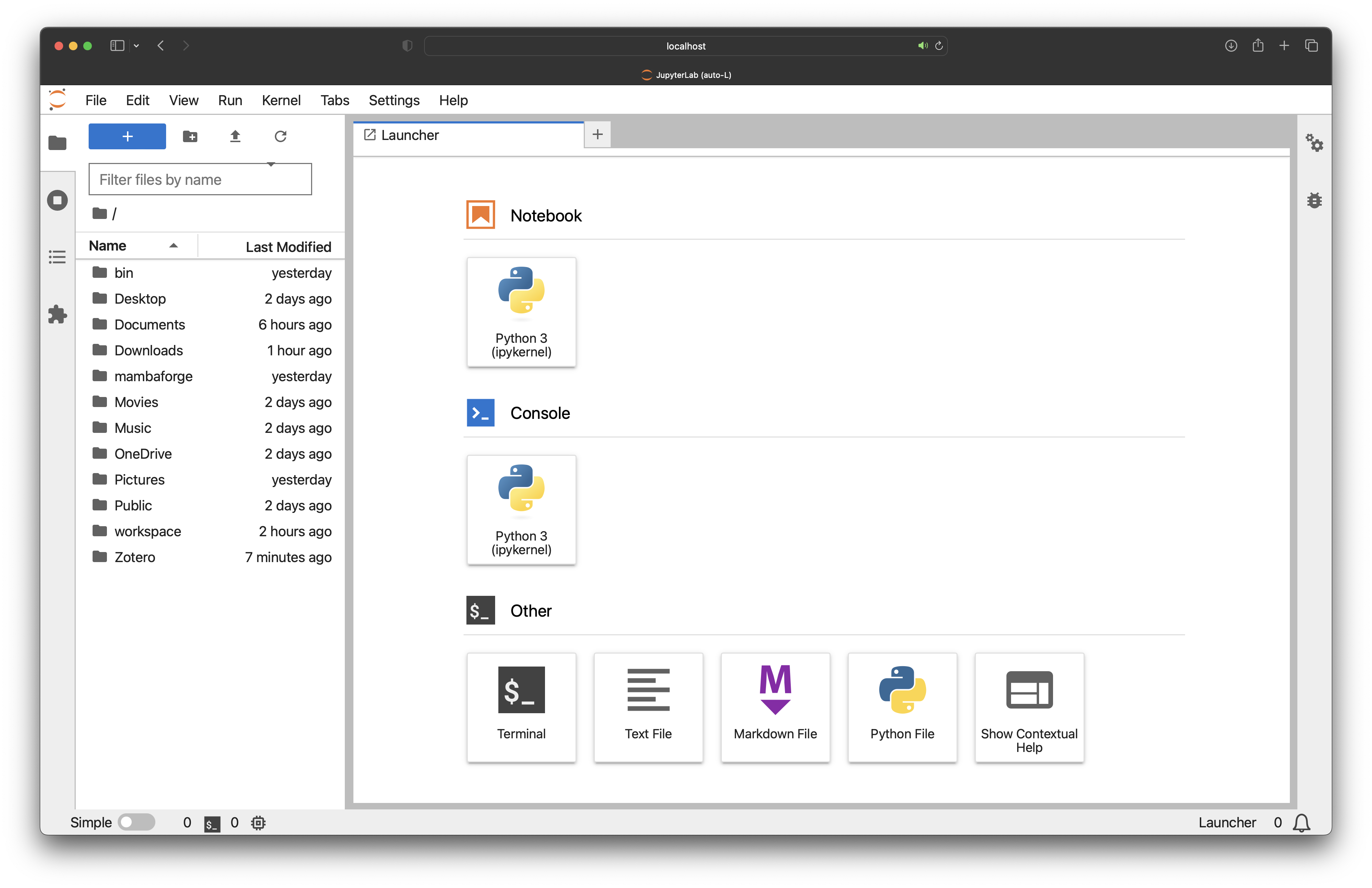Select the Downloads folder
Screen dimensions: 1372x888
[x=211, y=351]
